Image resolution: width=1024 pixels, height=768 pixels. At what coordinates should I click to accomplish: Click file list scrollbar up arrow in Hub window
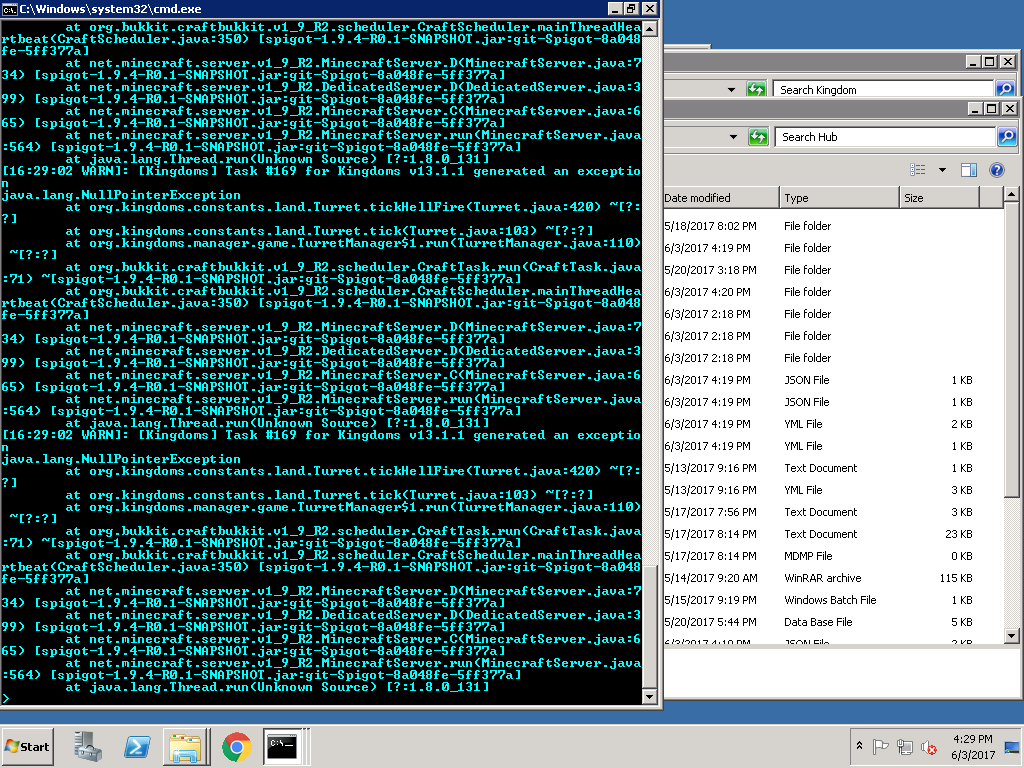[1011, 194]
